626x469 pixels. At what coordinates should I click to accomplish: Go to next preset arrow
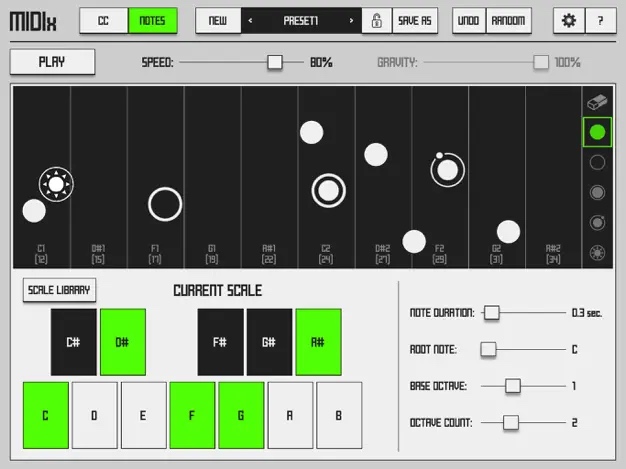(x=351, y=20)
